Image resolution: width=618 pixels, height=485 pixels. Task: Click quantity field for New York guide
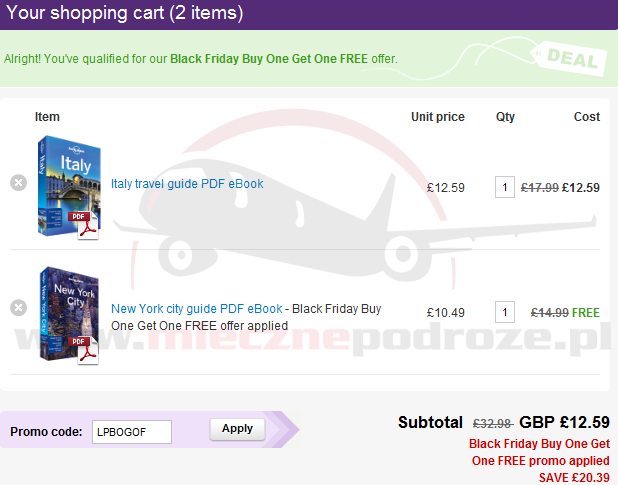[x=505, y=313]
